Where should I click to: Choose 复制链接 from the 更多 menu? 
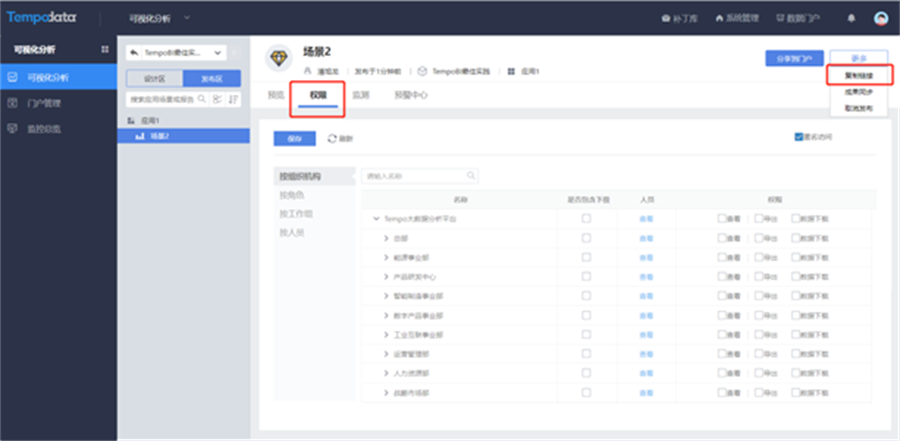coord(859,75)
